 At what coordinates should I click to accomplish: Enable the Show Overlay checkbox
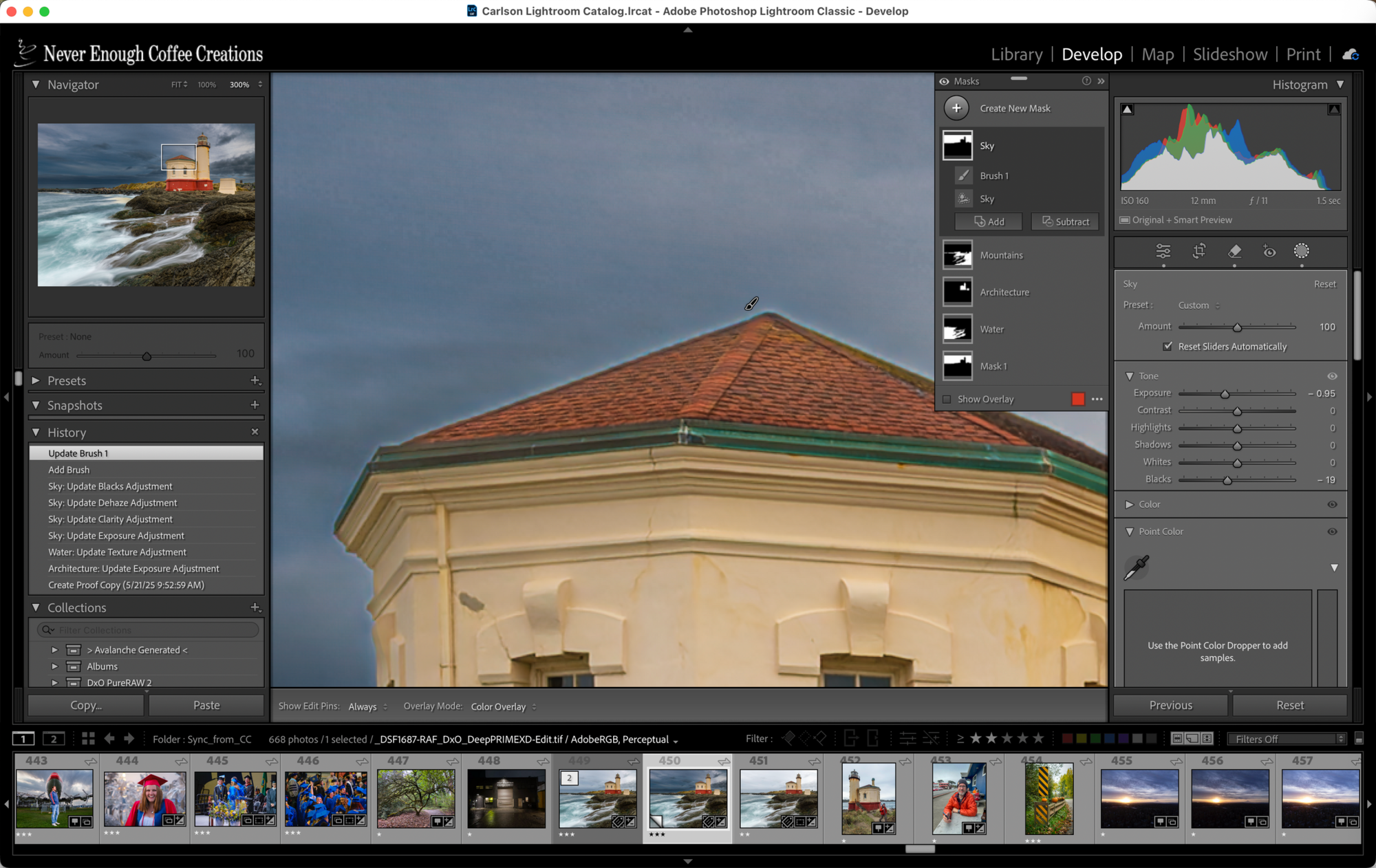947,399
